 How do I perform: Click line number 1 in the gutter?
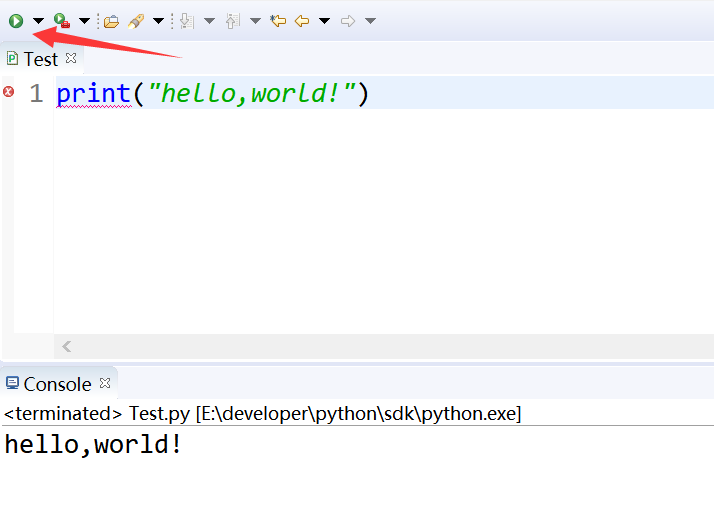36,93
